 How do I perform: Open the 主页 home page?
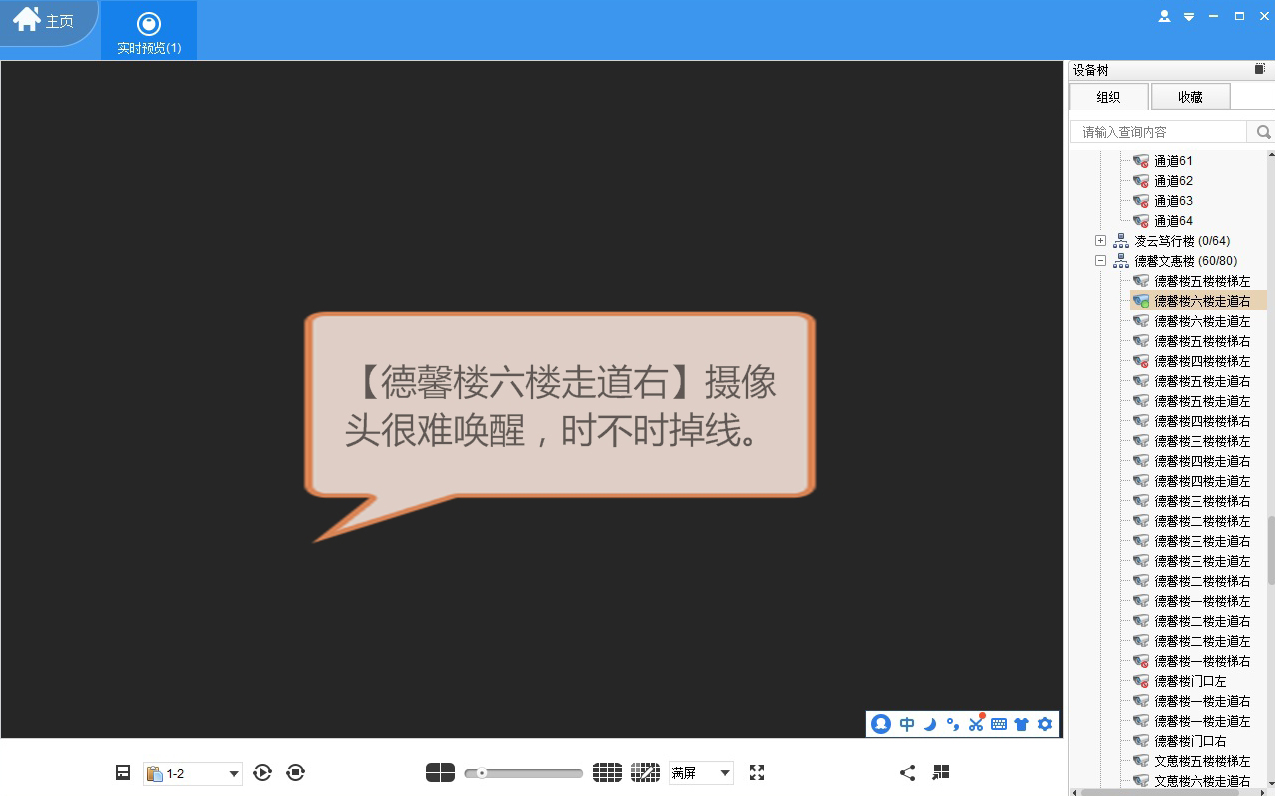click(44, 21)
